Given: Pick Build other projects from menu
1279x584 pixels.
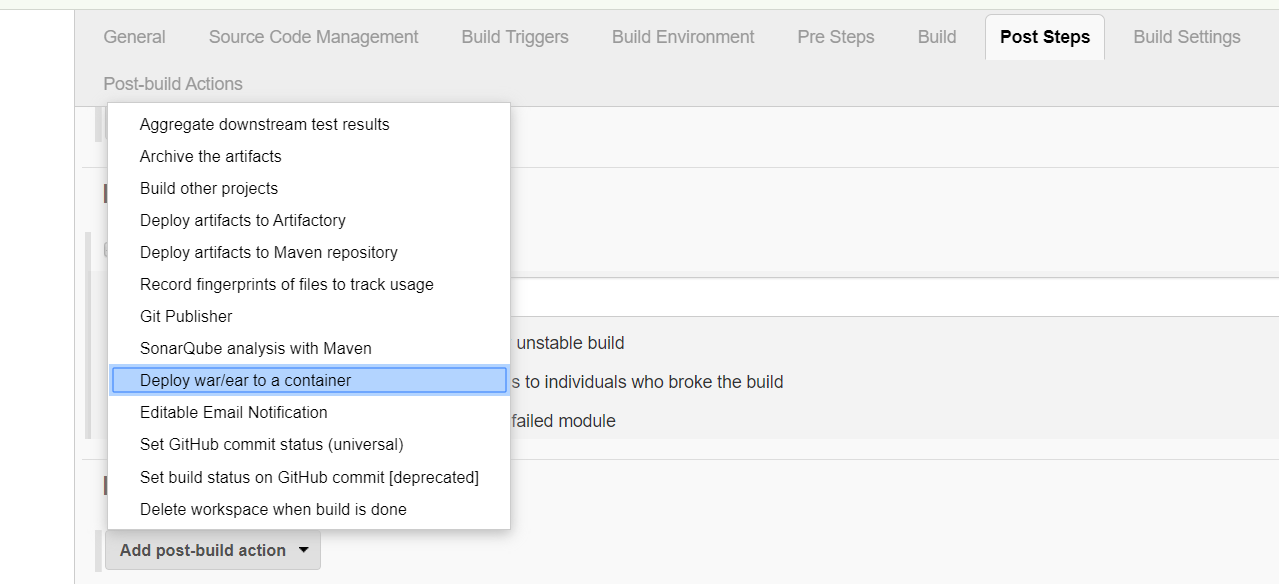Looking at the screenshot, I should pyautogui.click(x=209, y=189).
